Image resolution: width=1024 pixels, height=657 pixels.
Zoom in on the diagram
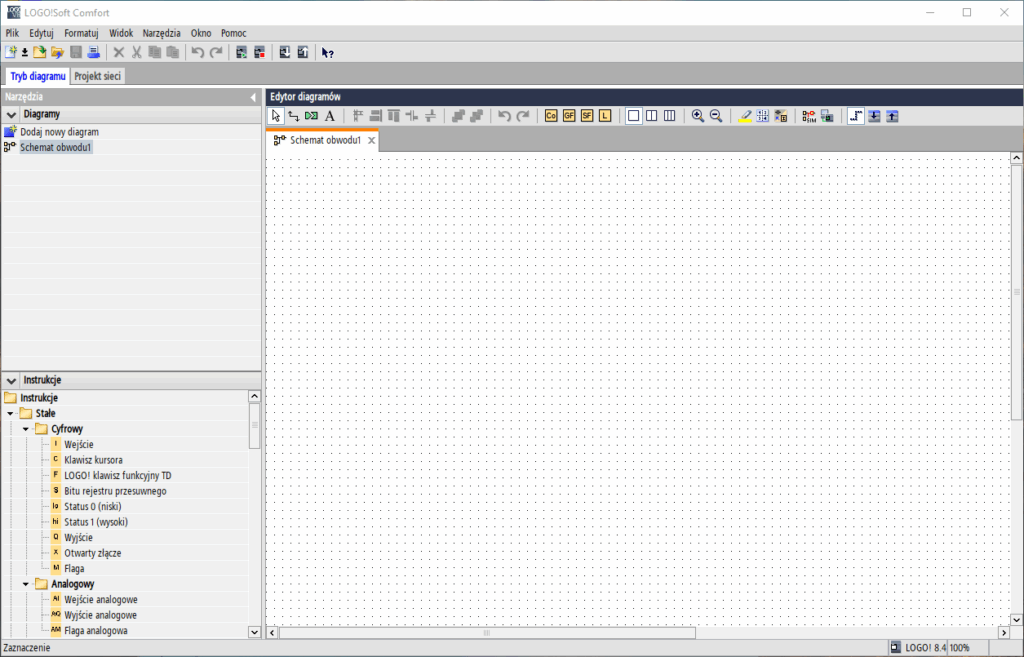coord(698,116)
